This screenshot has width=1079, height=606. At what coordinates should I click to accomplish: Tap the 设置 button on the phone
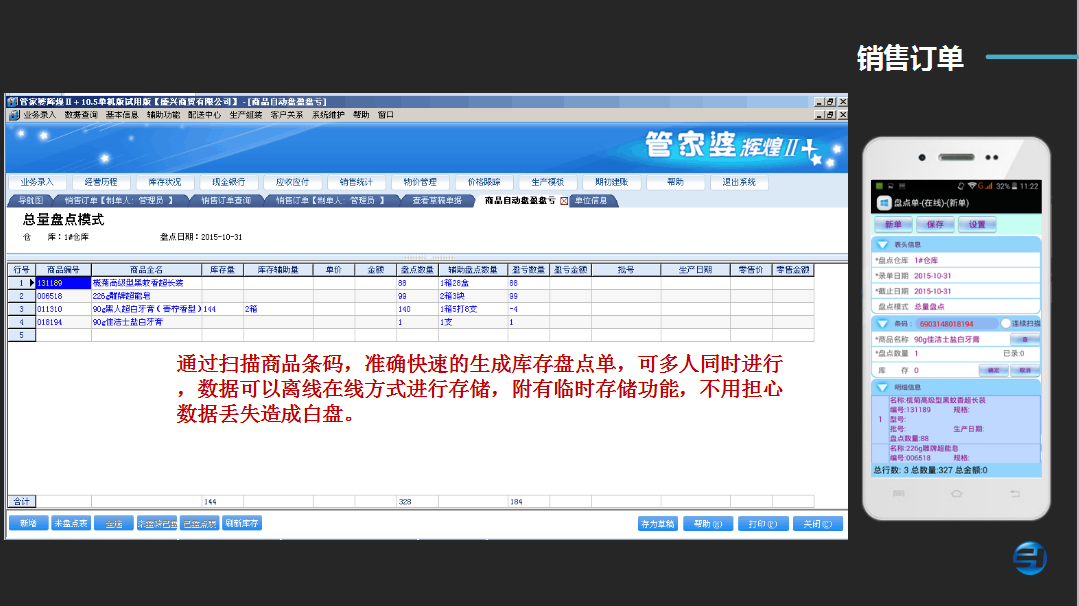[977, 225]
